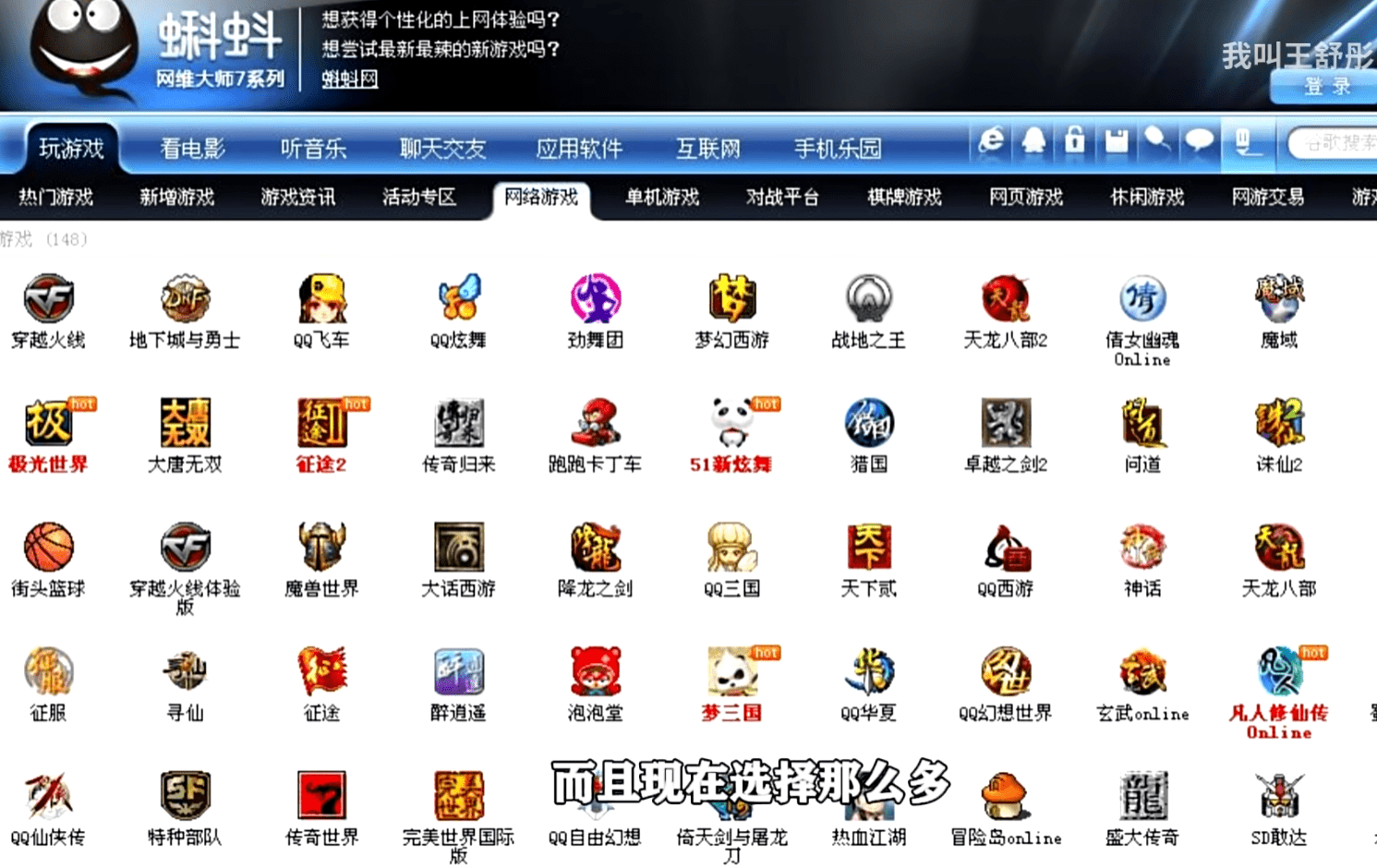Open the 穿越火线 game icon
This screenshot has height=868, width=1377.
coord(48,298)
